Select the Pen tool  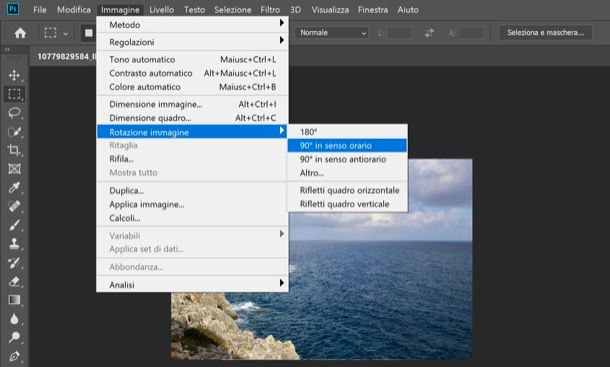point(14,356)
